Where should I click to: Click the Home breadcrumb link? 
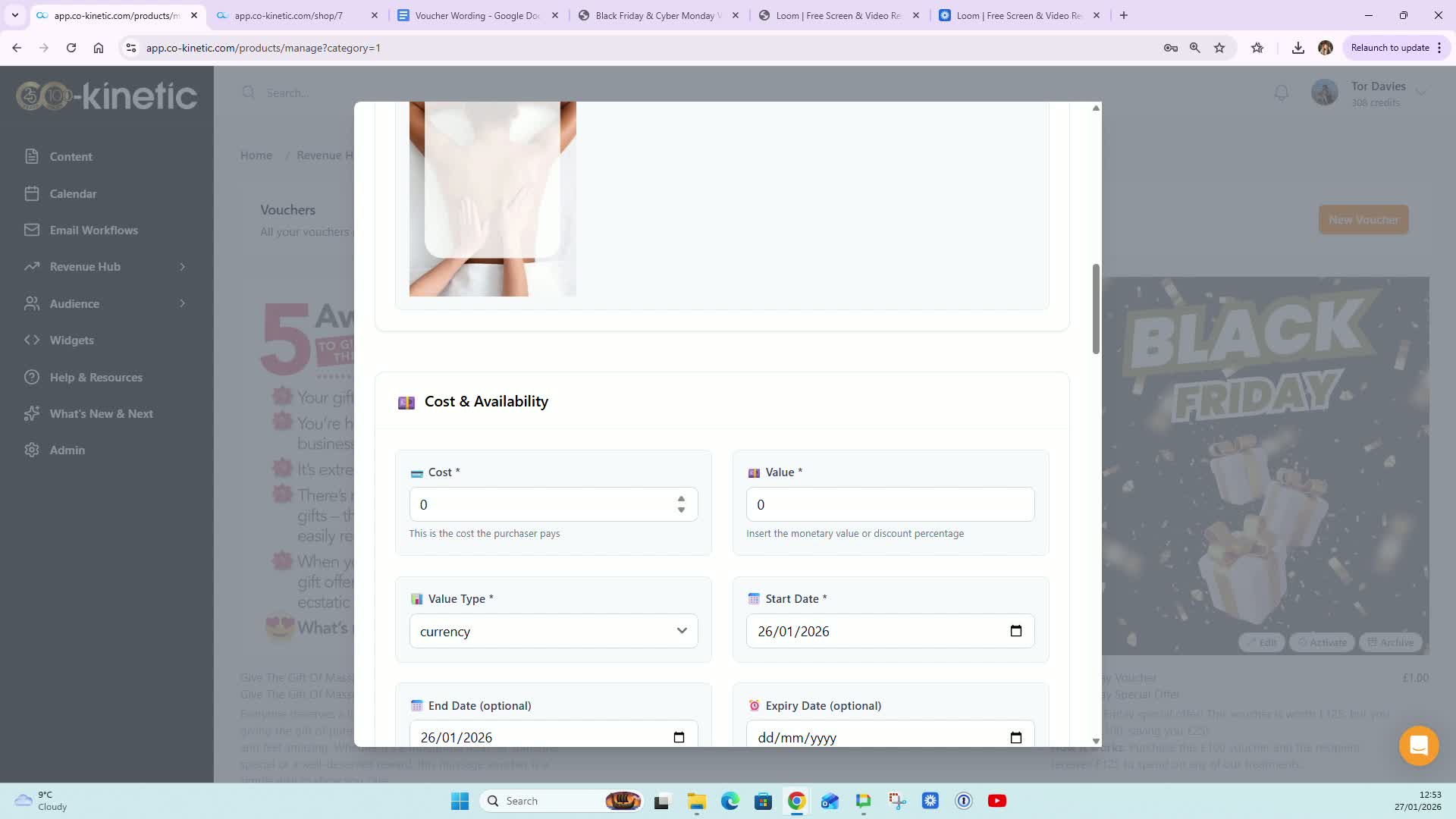(x=256, y=155)
